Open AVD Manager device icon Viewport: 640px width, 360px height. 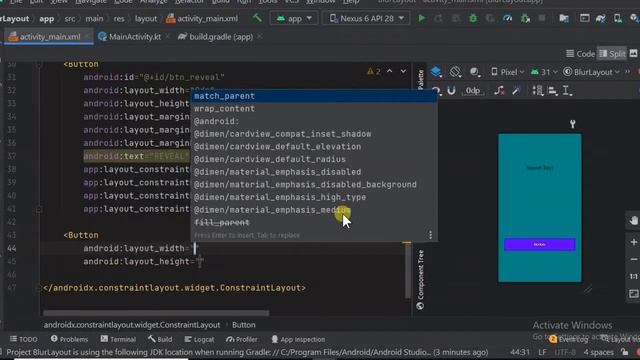(618, 18)
